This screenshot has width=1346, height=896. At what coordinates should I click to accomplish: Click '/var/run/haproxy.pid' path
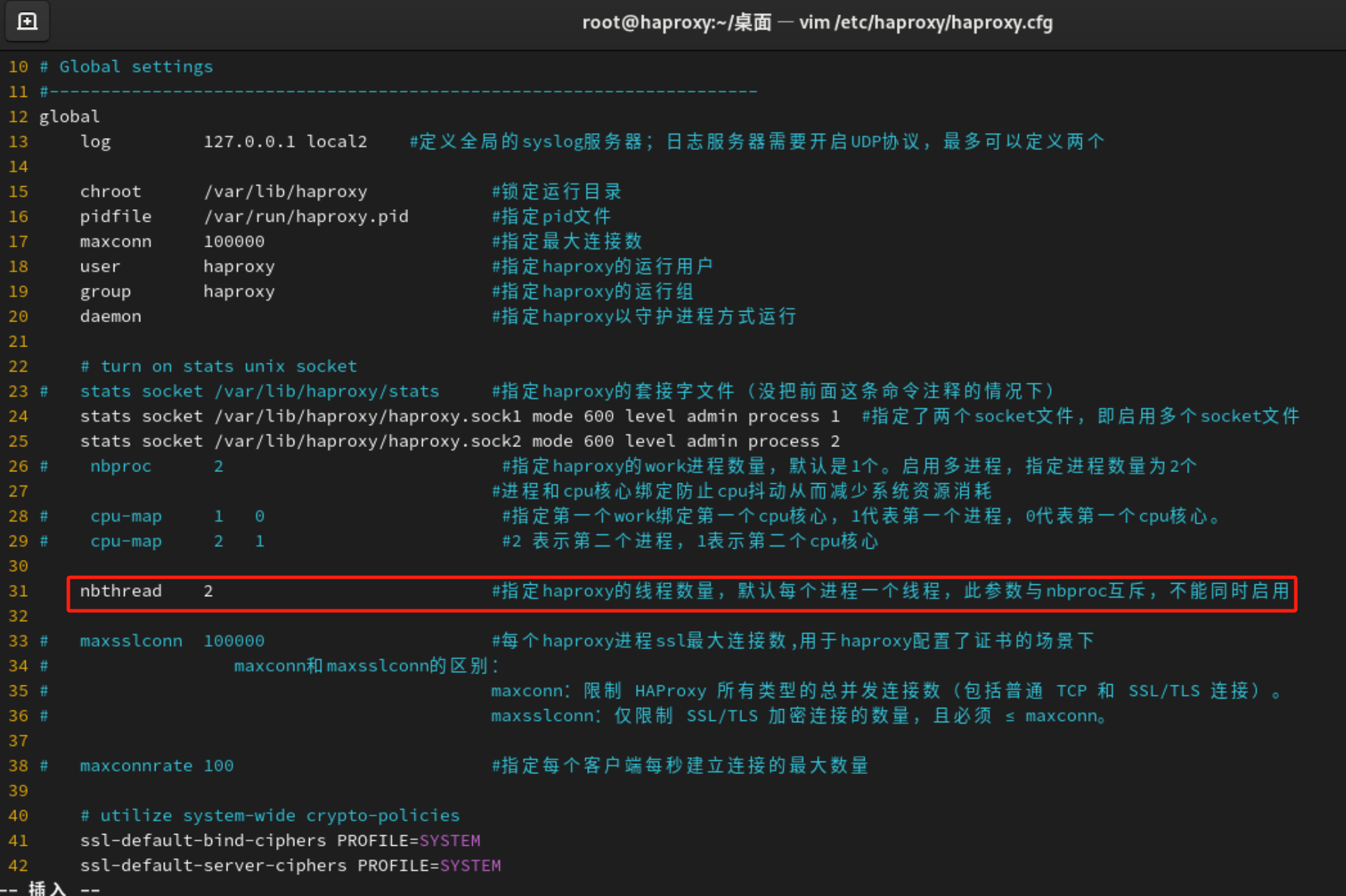pos(306,217)
